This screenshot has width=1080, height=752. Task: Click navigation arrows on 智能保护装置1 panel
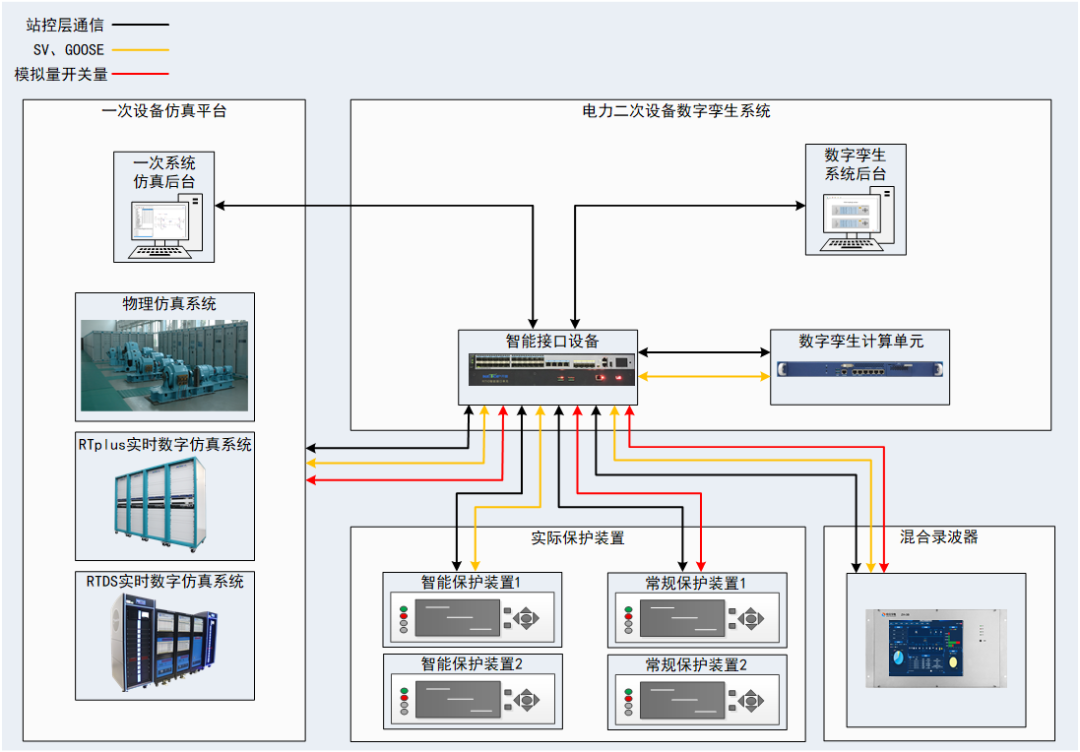click(x=526, y=618)
